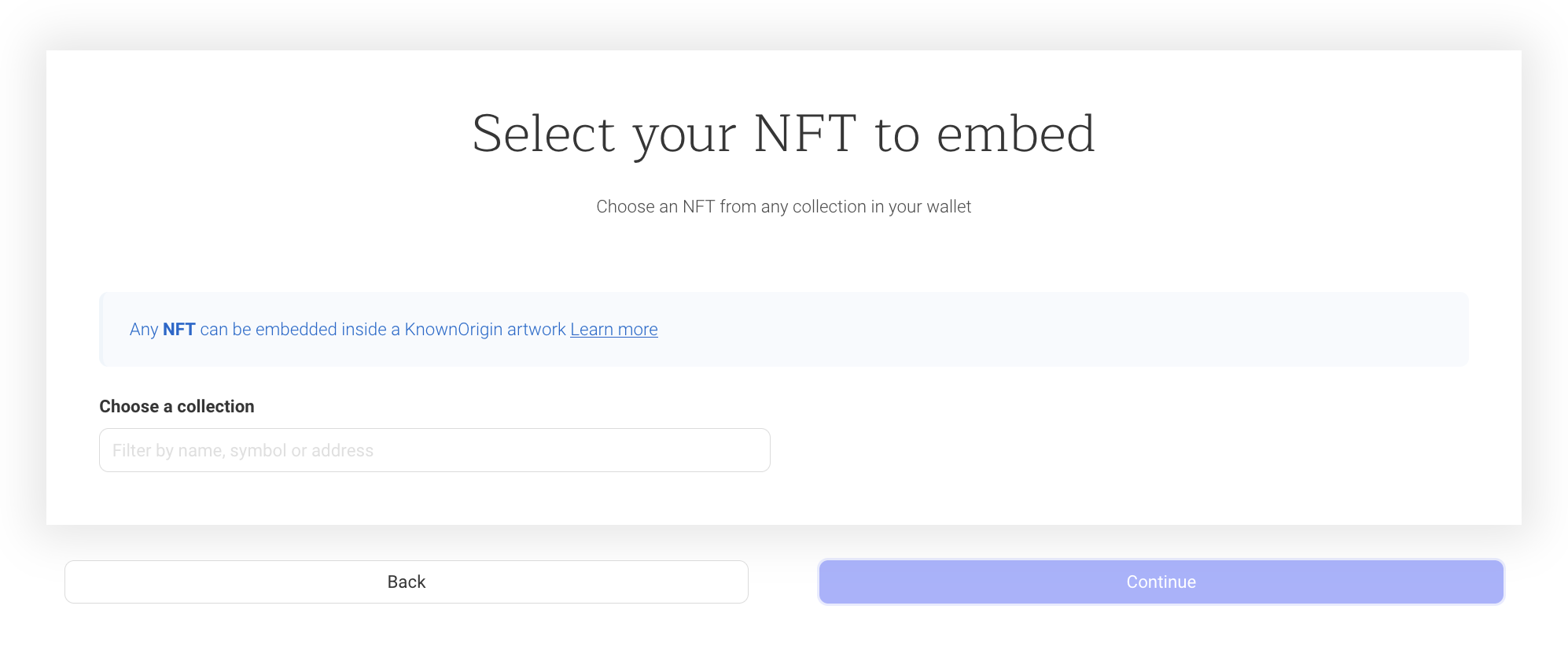Viewport: 1568px width, 661px height.
Task: Go back using the white Back button
Action: (406, 582)
